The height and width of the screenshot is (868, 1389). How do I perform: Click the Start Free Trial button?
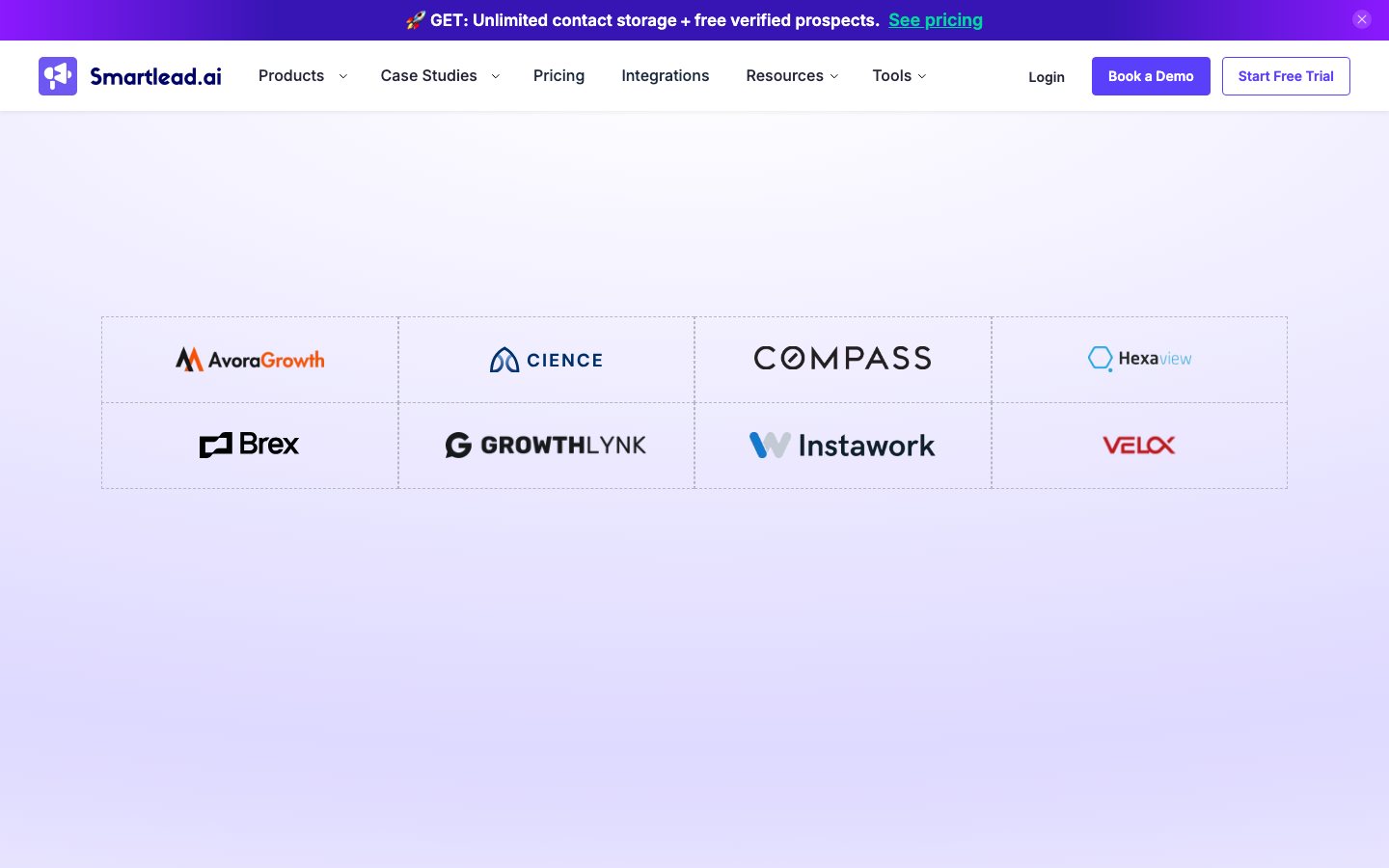coord(1286,76)
